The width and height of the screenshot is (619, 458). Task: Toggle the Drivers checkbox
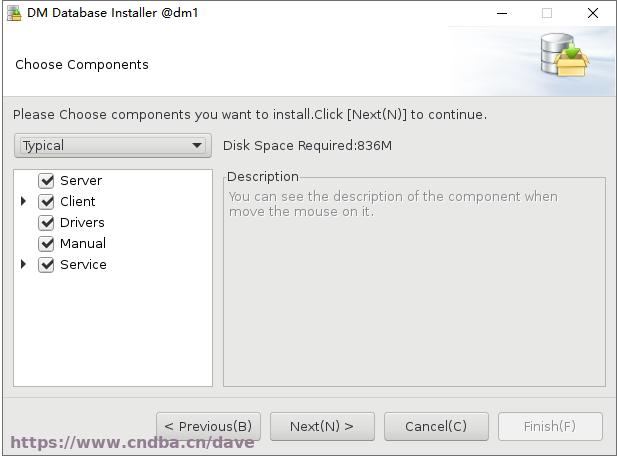pyautogui.click(x=46, y=223)
